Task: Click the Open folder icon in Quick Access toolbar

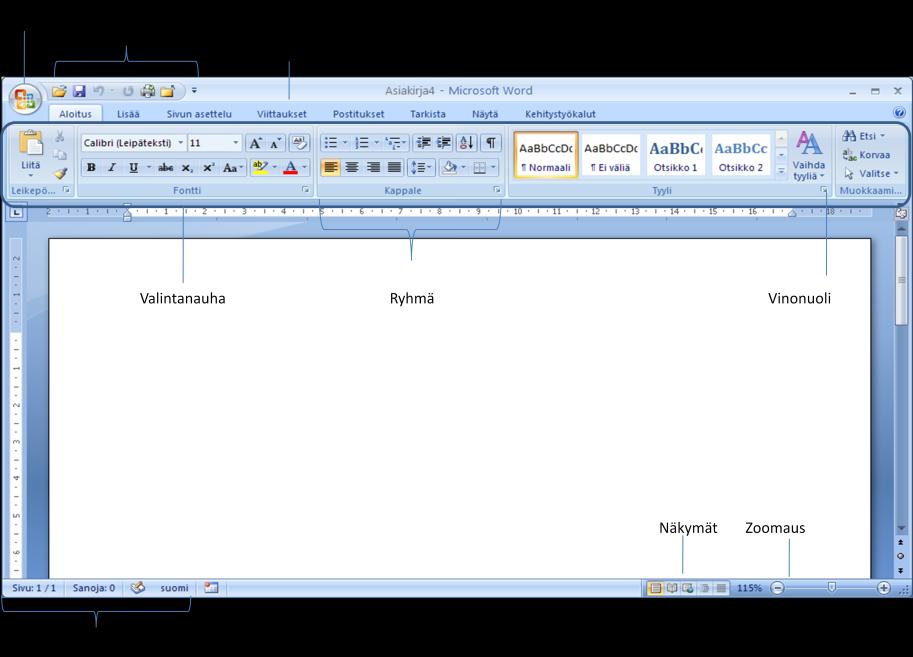Action: pos(59,91)
